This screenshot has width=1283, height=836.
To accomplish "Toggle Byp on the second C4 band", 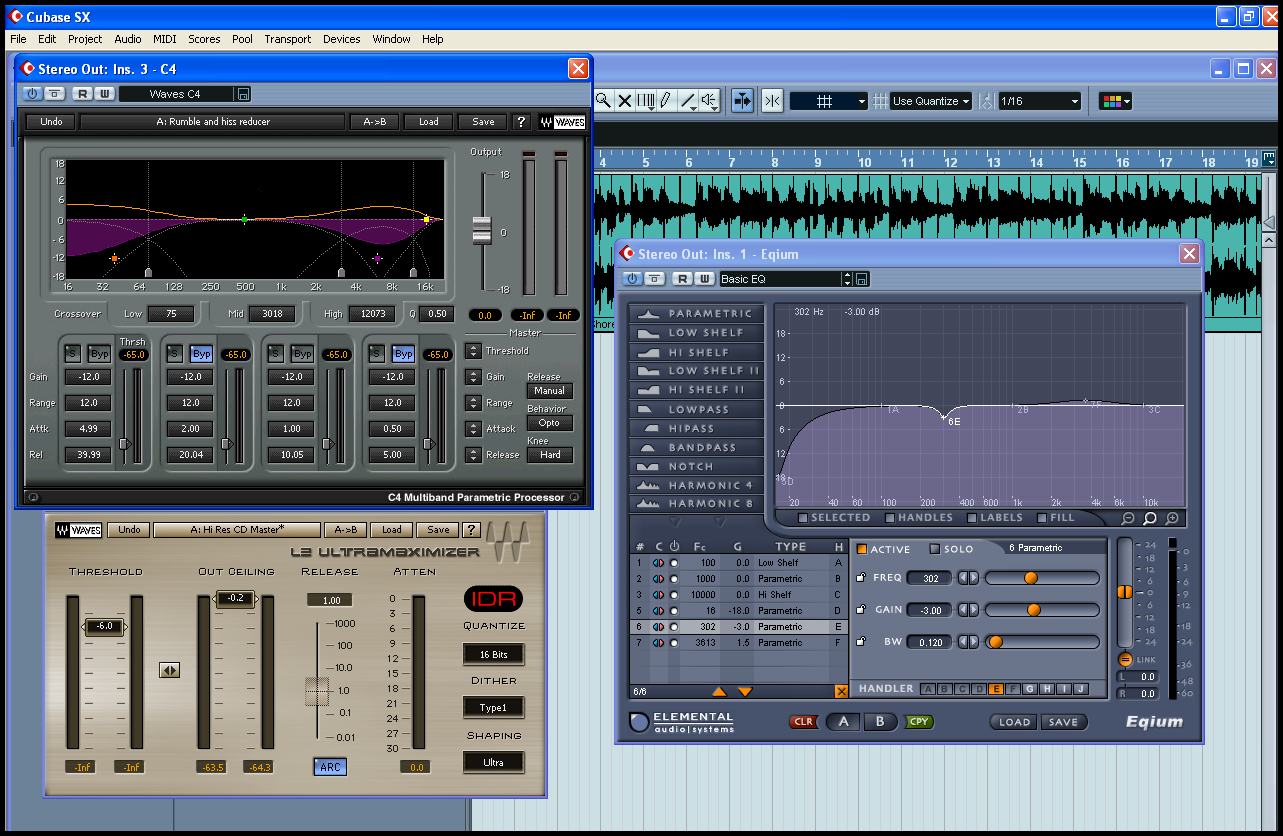I will (x=201, y=354).
